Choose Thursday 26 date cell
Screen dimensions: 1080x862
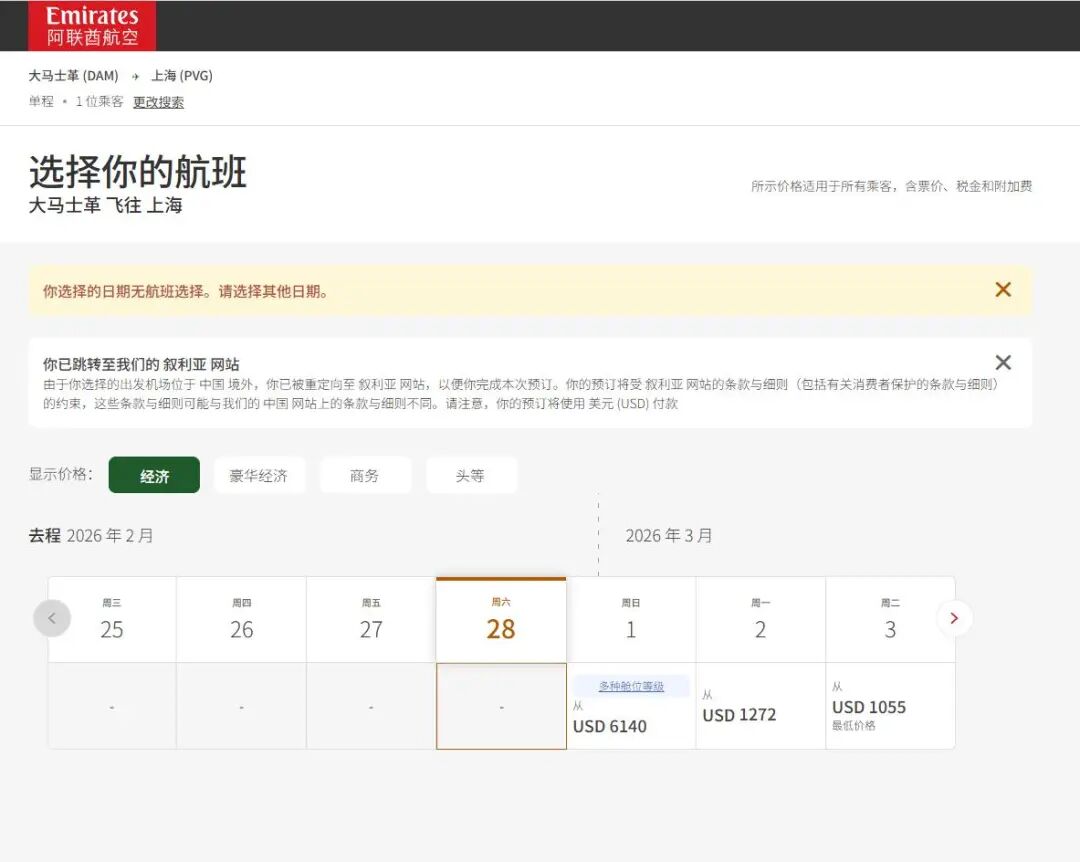[x=241, y=619]
